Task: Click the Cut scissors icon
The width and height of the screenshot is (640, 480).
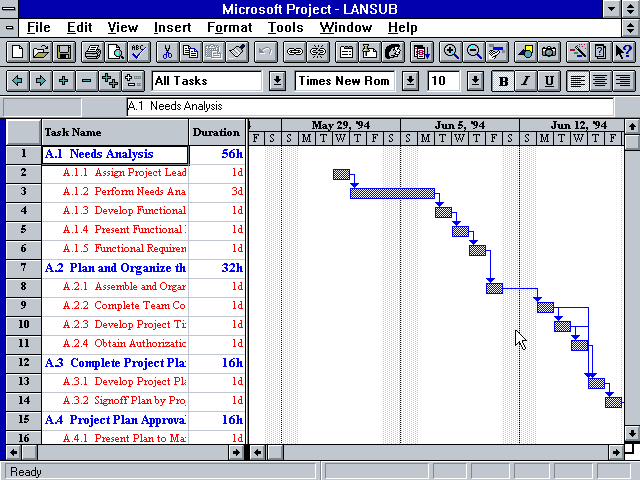Action: (167, 51)
